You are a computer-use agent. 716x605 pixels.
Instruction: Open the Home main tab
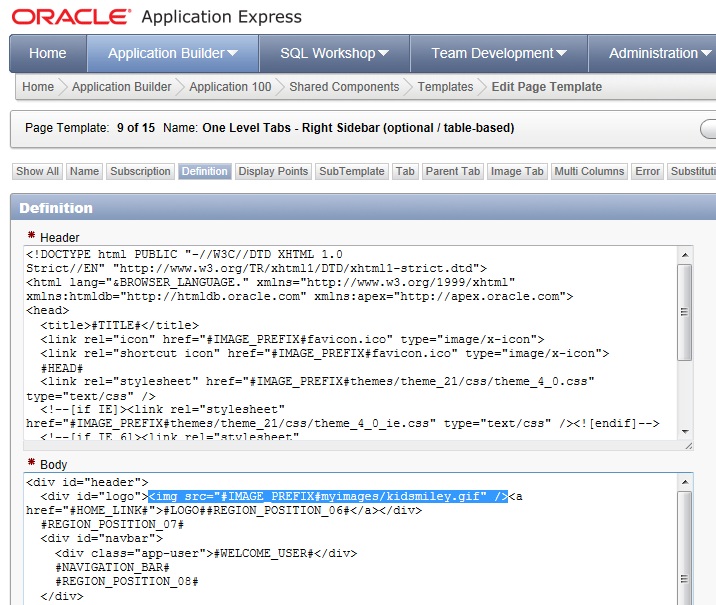click(47, 53)
